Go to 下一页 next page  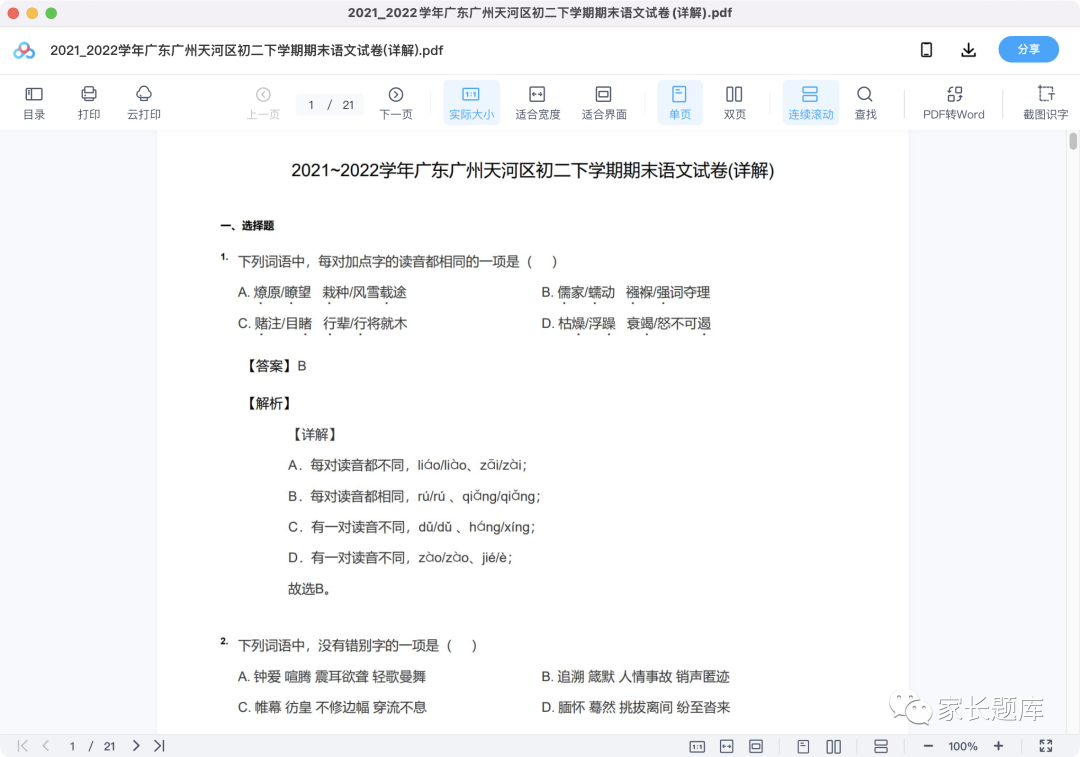(x=396, y=103)
